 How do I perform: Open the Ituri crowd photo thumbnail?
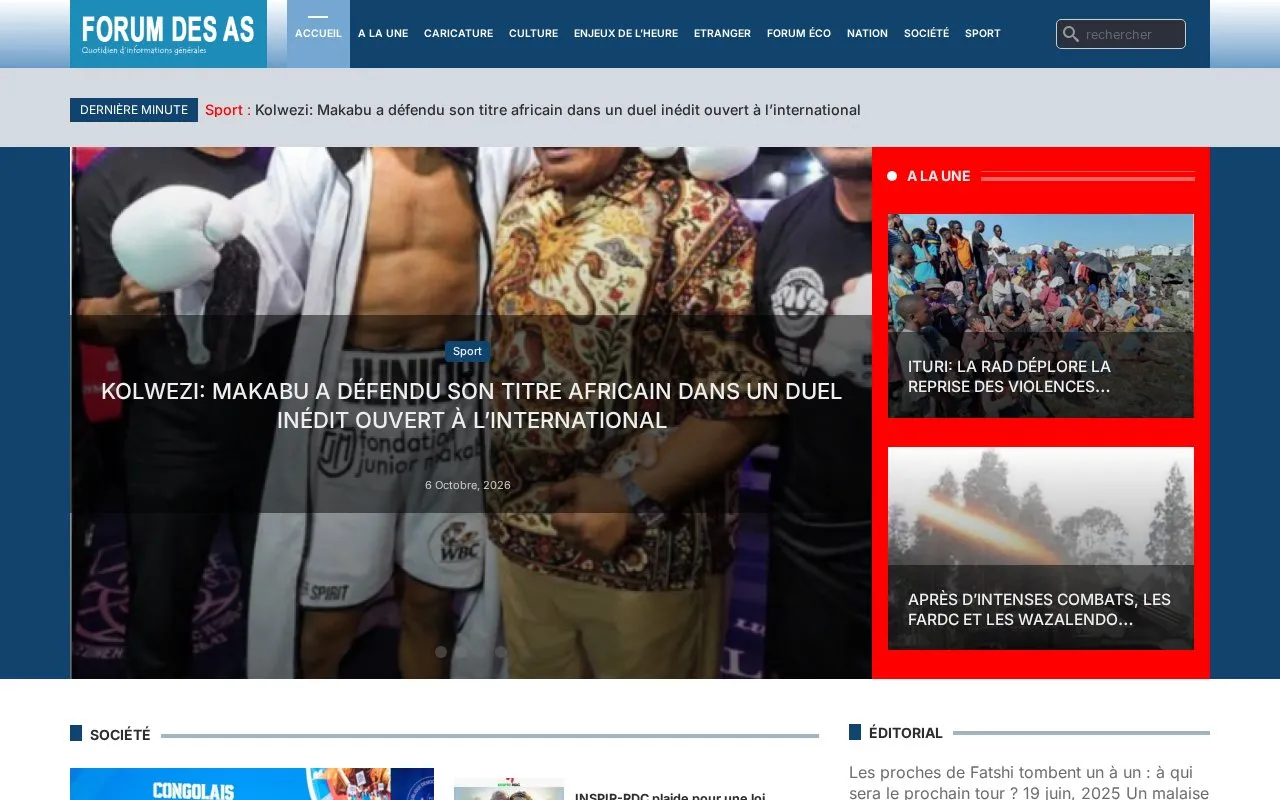(1041, 272)
